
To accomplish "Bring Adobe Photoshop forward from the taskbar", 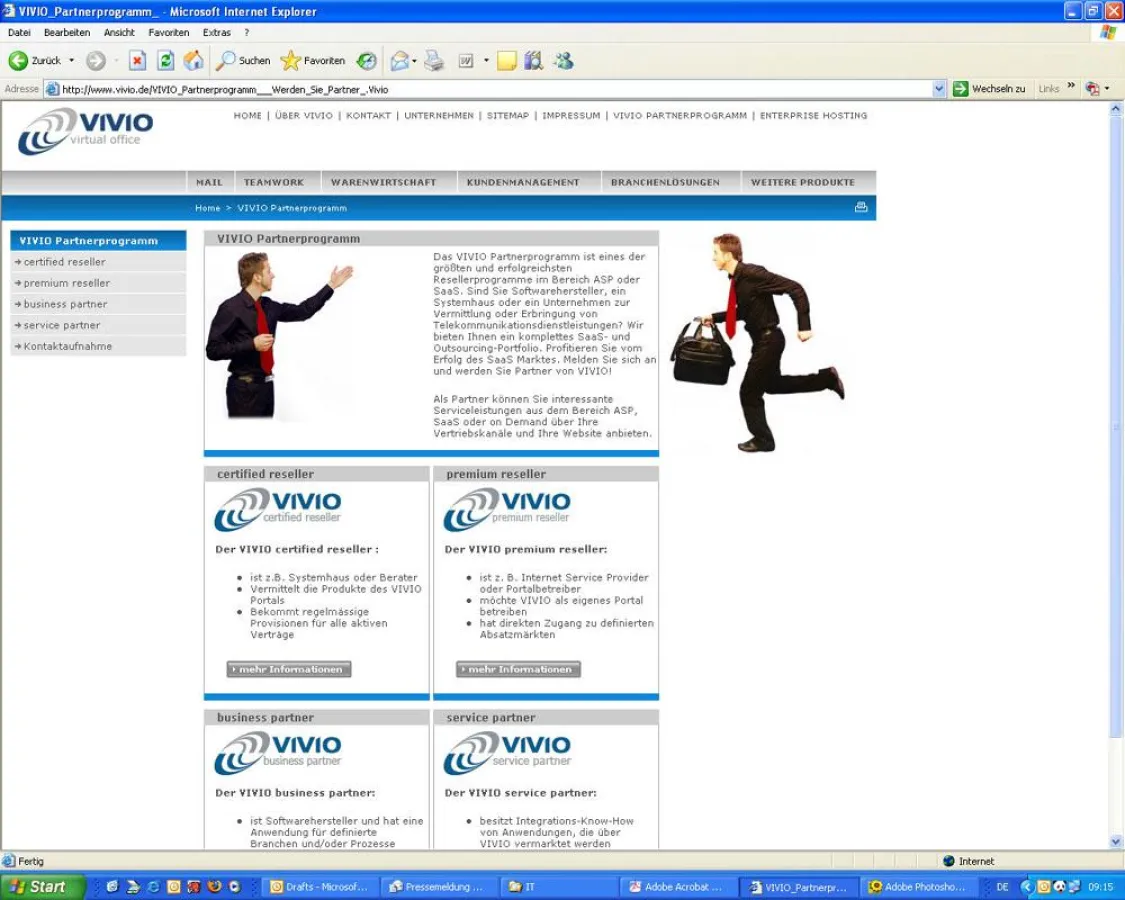I will 917,886.
